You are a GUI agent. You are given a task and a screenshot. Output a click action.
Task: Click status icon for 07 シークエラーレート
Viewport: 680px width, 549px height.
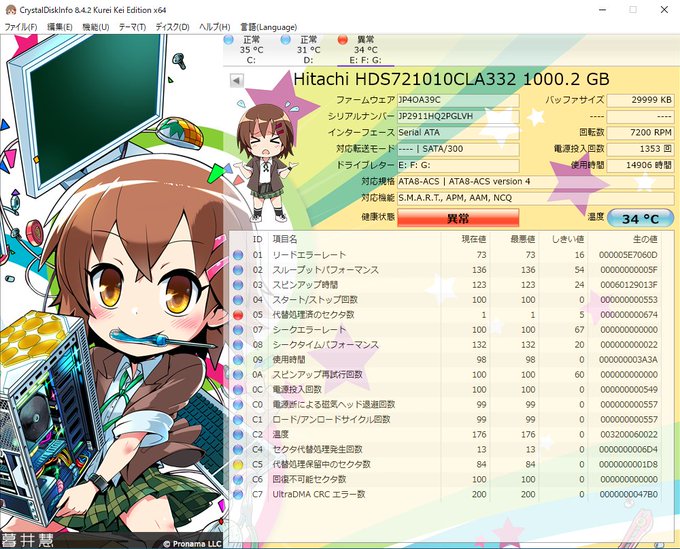(x=238, y=330)
